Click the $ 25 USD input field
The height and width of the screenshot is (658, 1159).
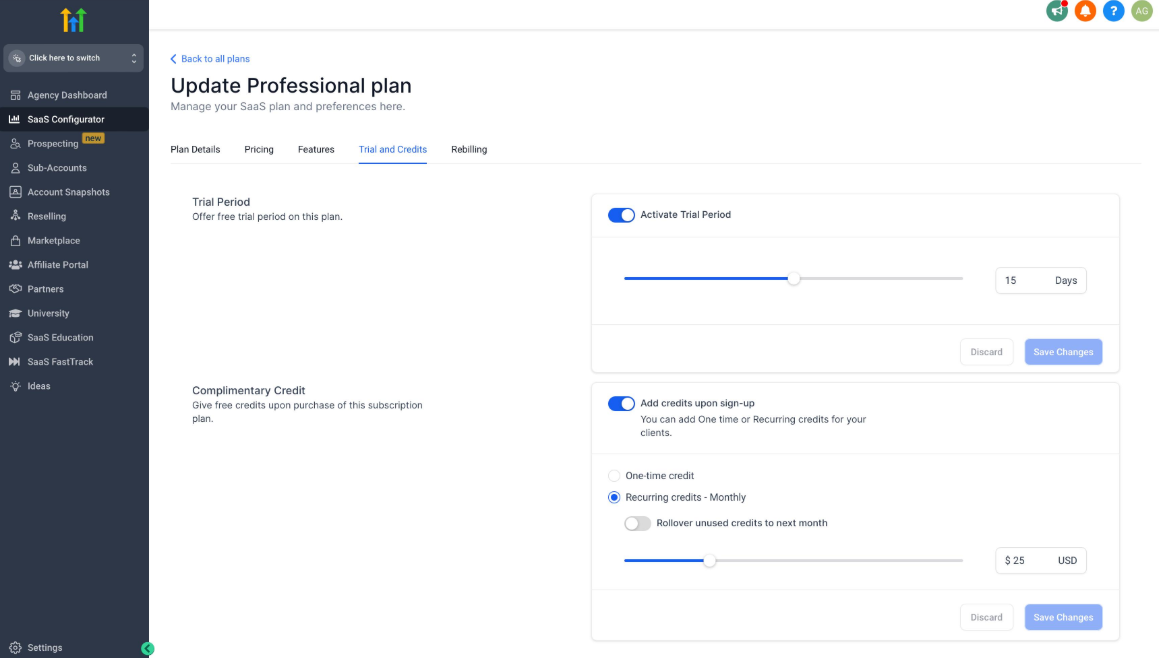click(x=1041, y=560)
